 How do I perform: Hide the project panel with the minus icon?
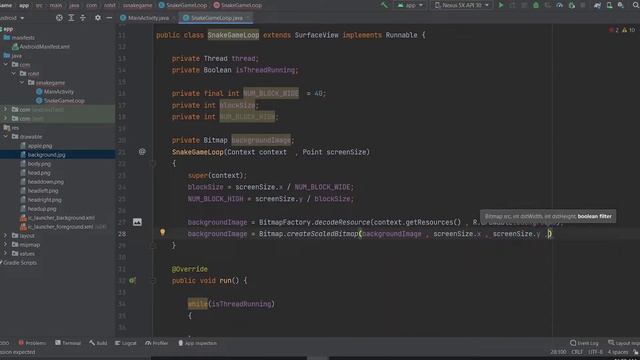pyautogui.click(x=109, y=18)
